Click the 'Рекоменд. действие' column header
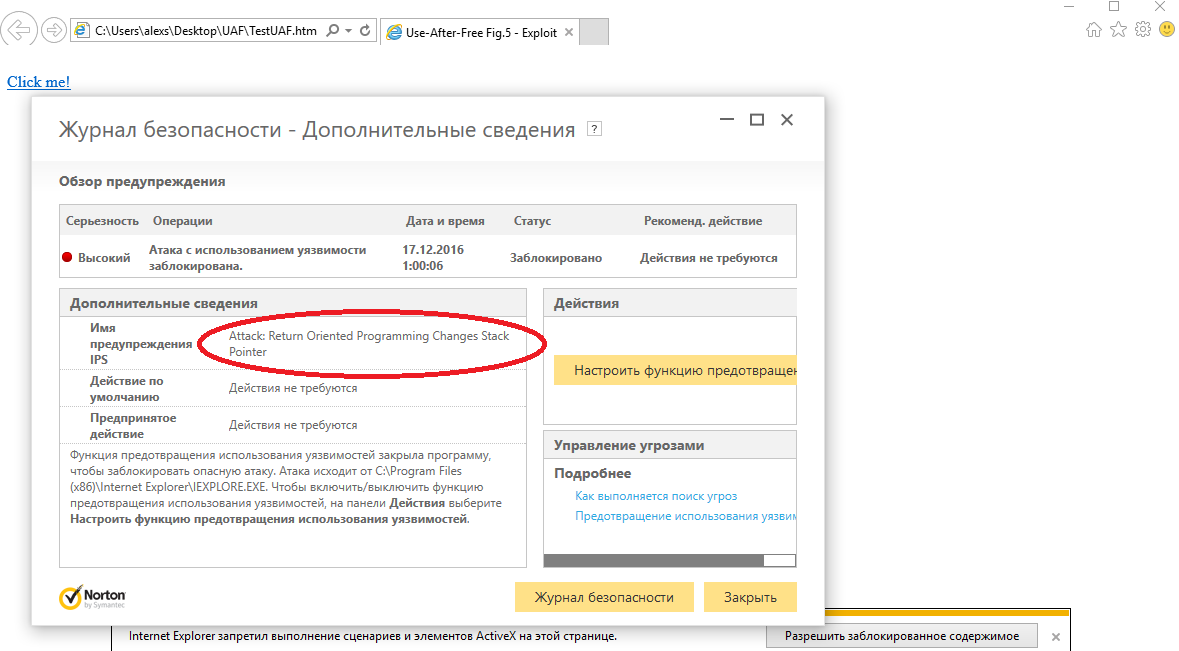 pos(703,221)
